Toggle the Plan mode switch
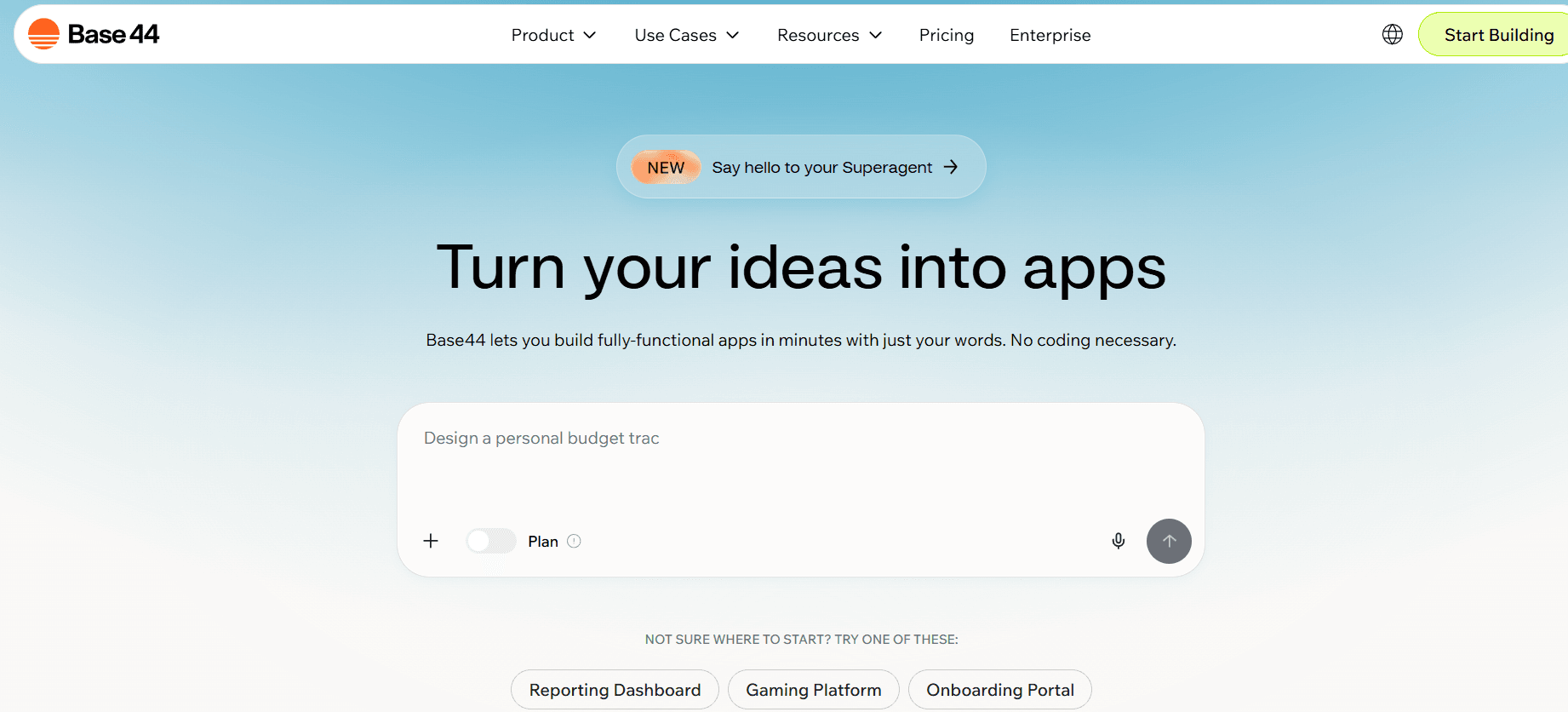 491,541
